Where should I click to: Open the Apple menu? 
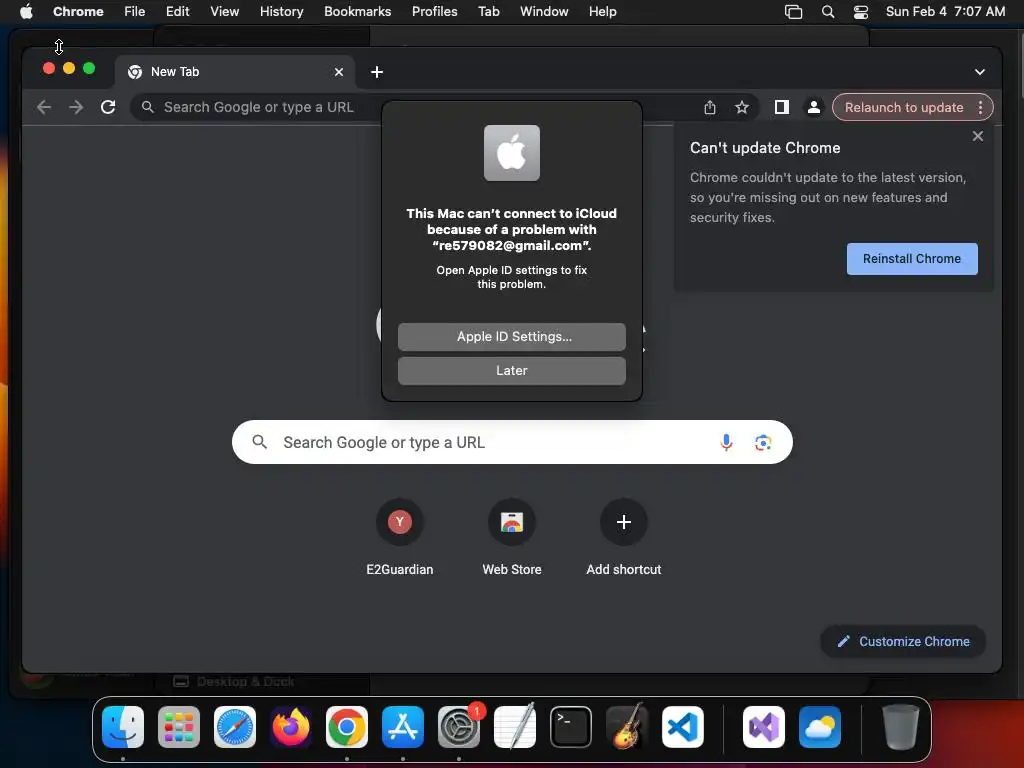[x=26, y=12]
